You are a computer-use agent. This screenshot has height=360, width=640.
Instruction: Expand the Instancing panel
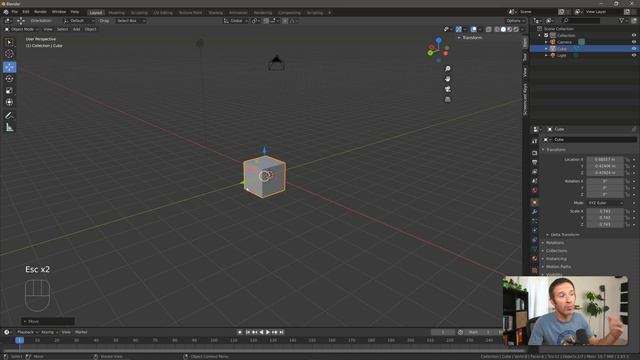[x=556, y=259]
